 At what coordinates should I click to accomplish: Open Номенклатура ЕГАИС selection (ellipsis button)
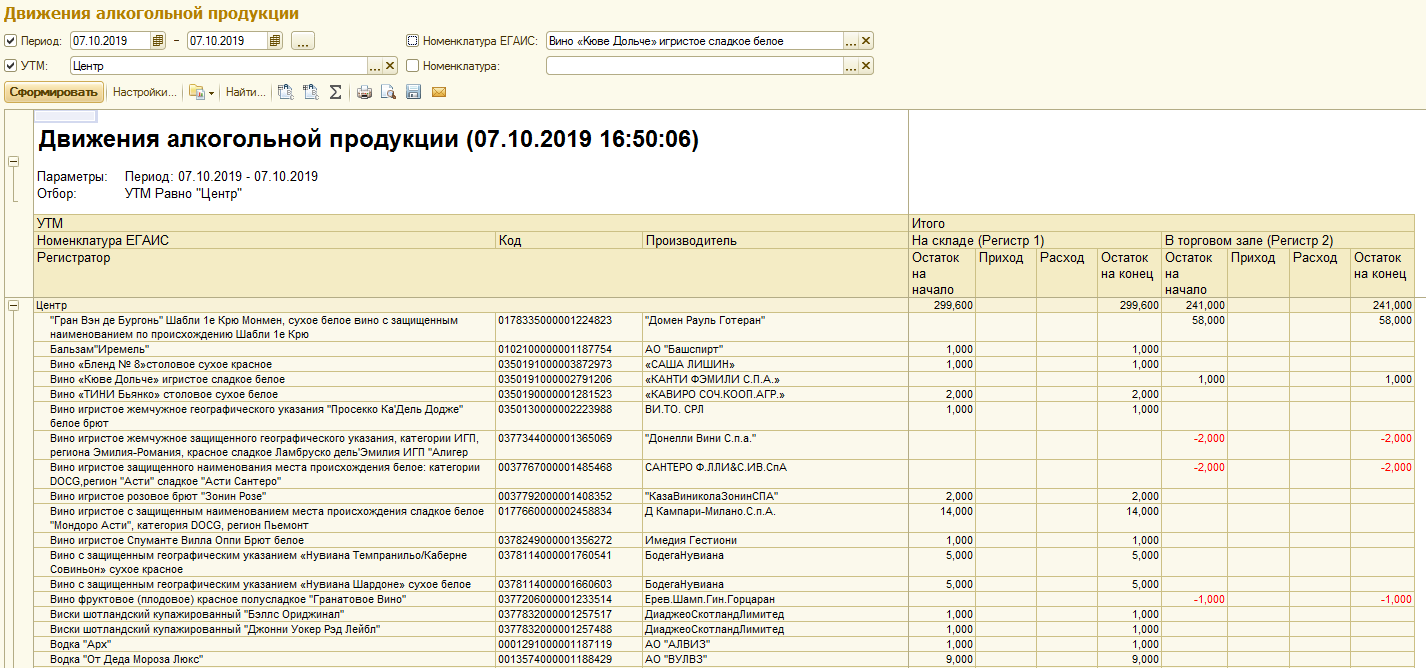point(851,41)
